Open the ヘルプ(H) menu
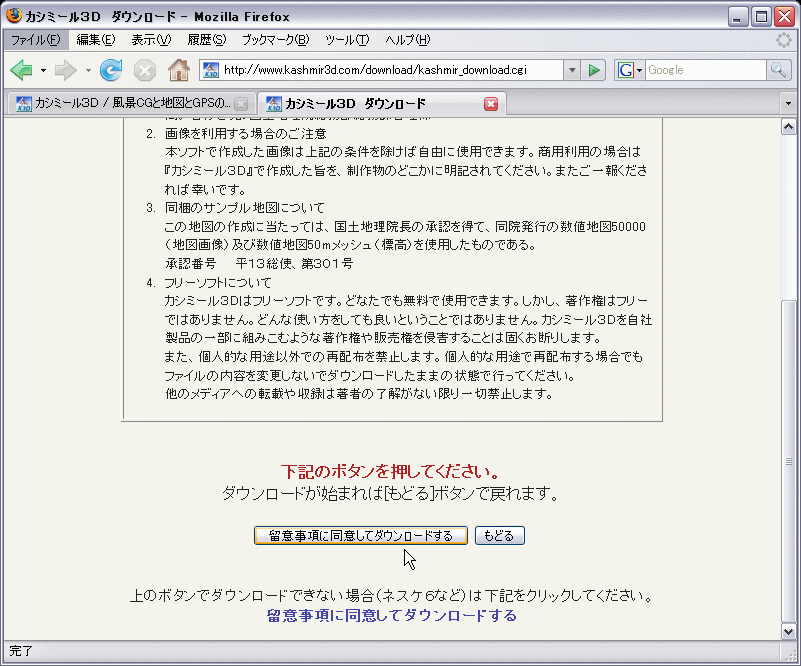Image resolution: width=801 pixels, height=666 pixels. click(x=408, y=40)
